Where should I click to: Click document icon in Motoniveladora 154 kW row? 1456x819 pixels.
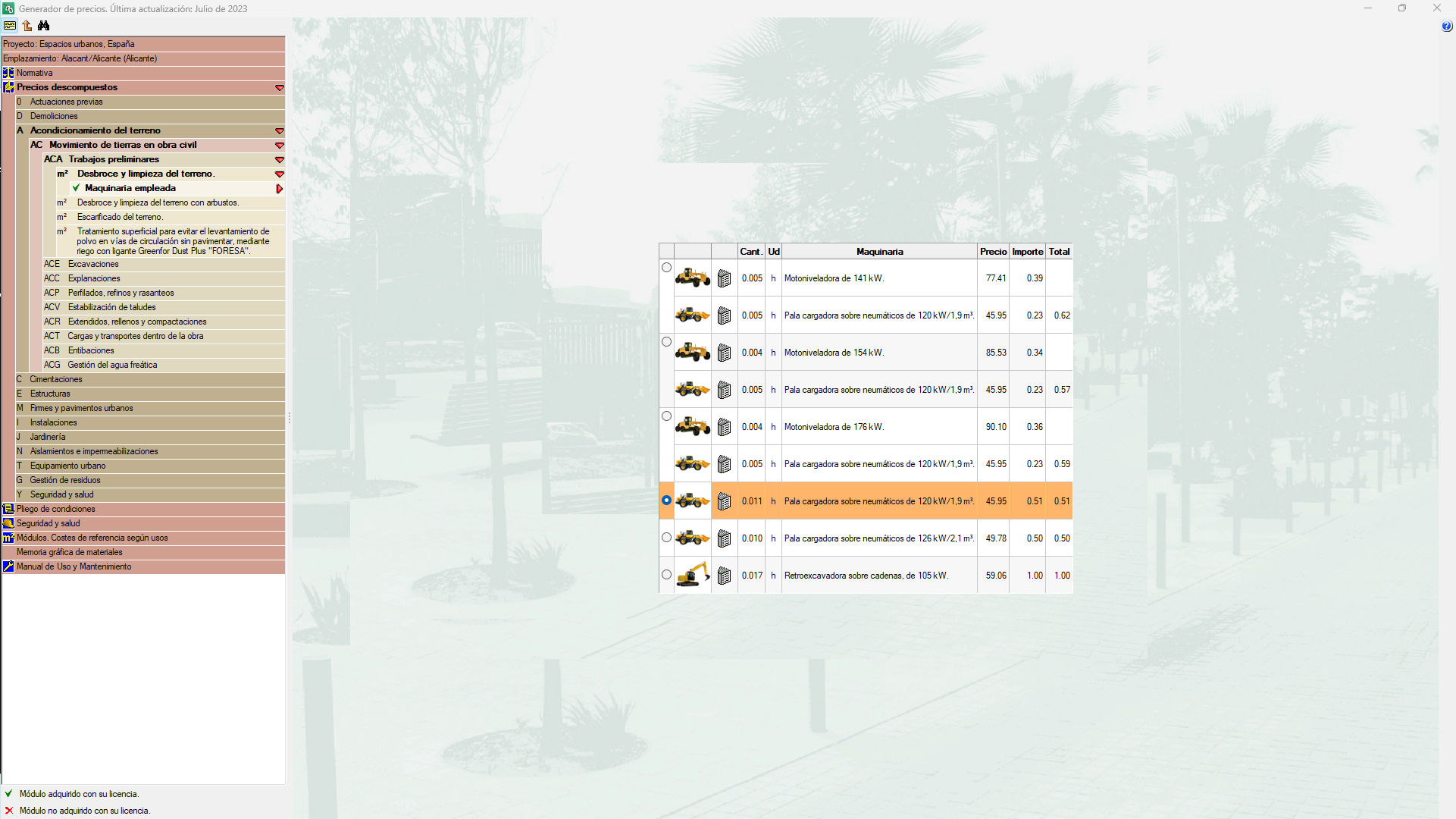724,353
